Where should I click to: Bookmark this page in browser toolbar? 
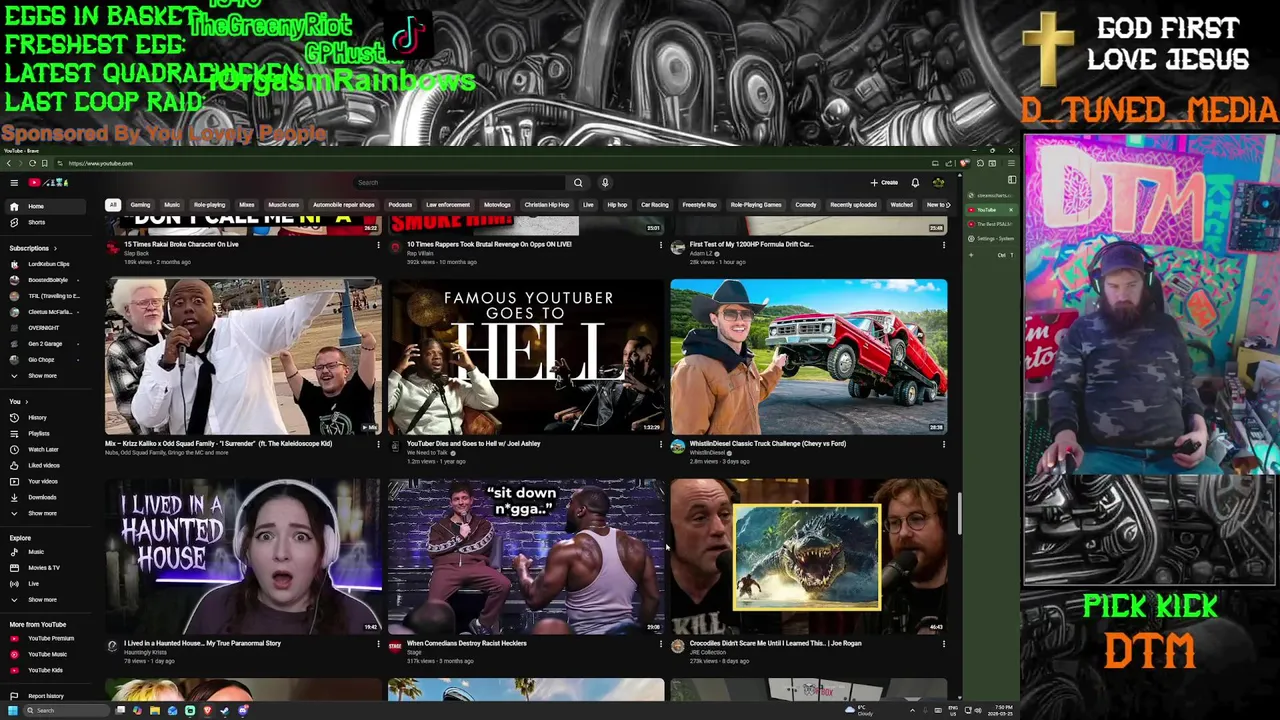[44, 163]
